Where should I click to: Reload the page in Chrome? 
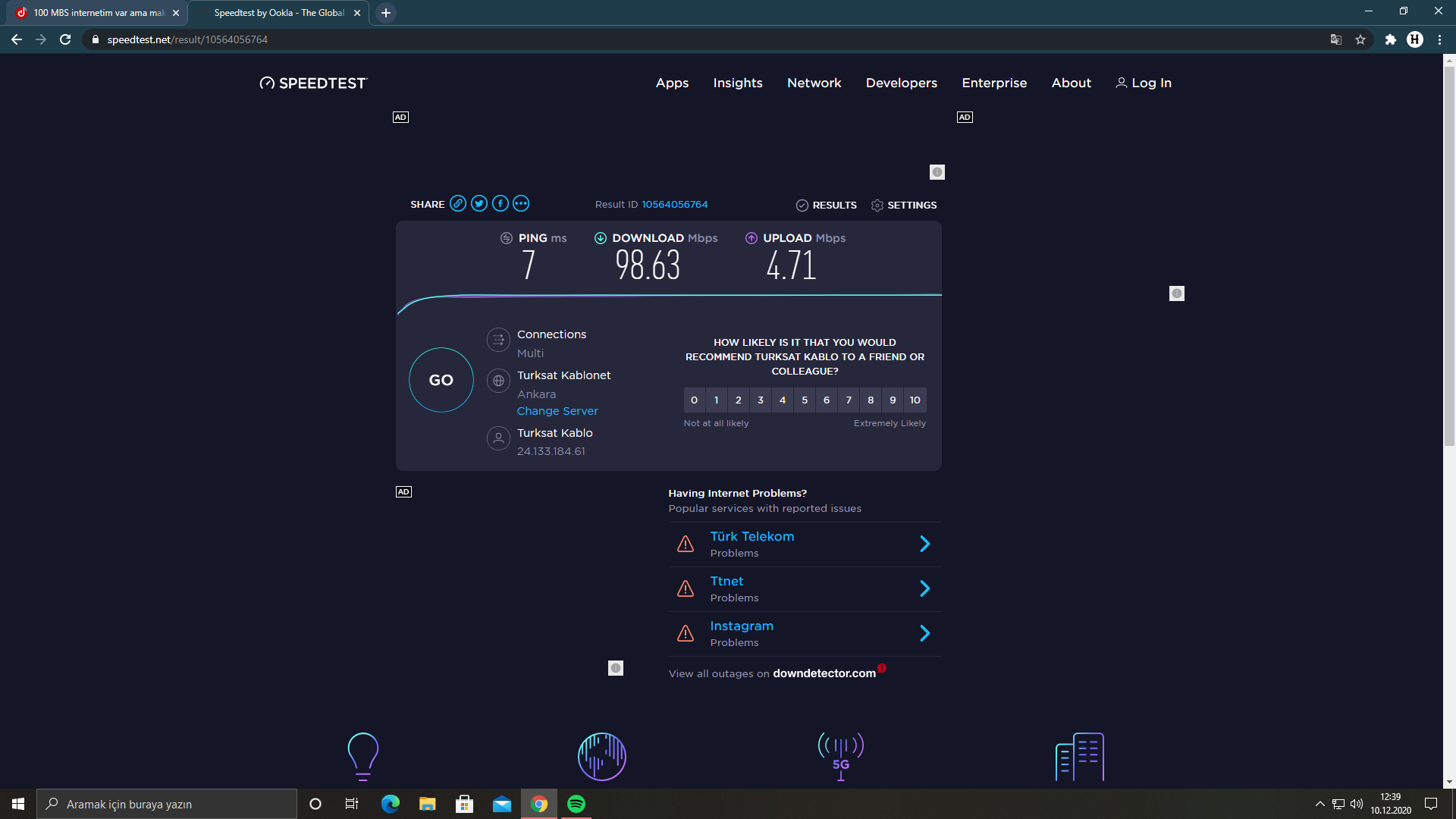[x=65, y=39]
